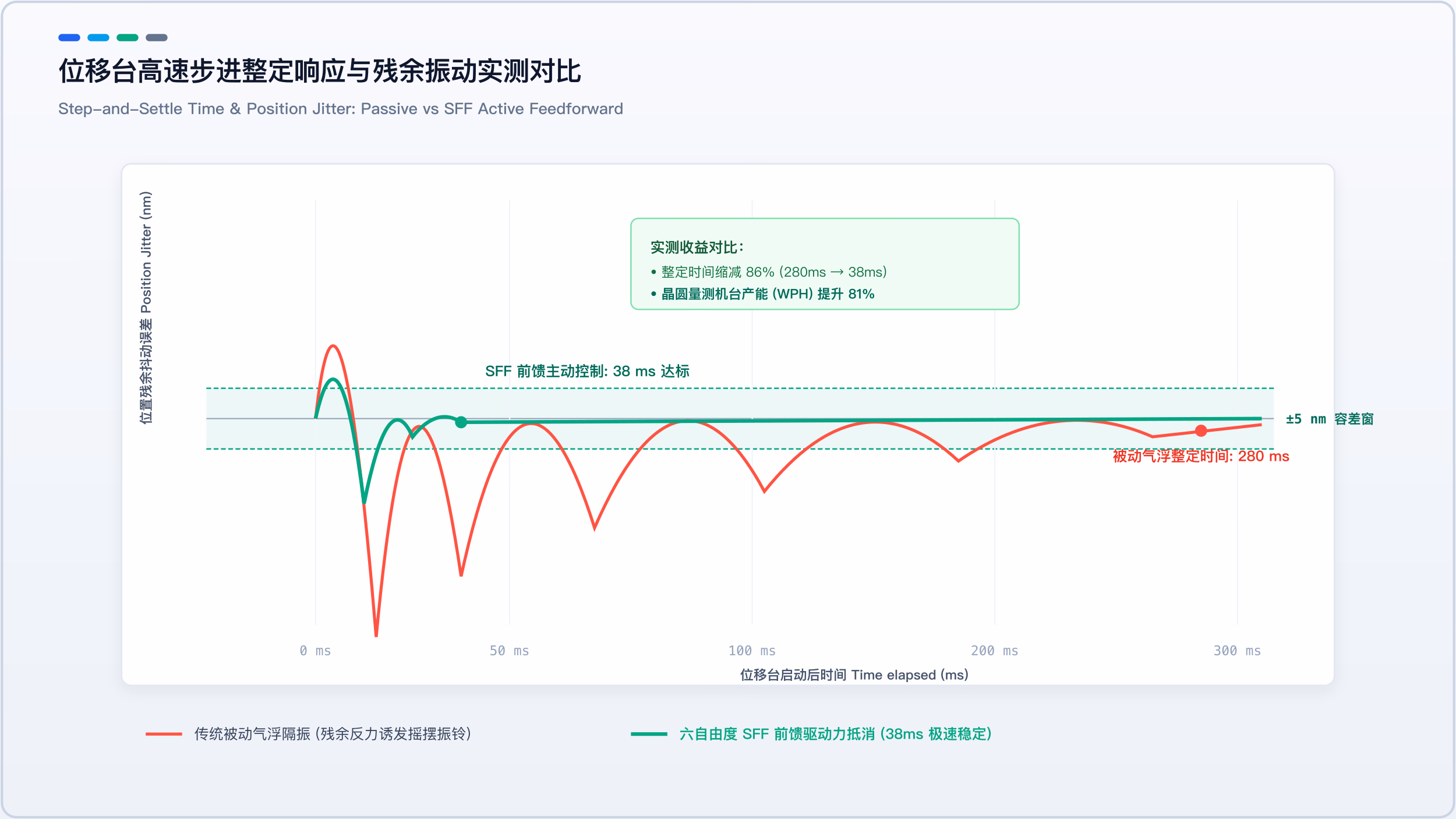
Task: Click the gray pill above the title
Action: [157, 38]
